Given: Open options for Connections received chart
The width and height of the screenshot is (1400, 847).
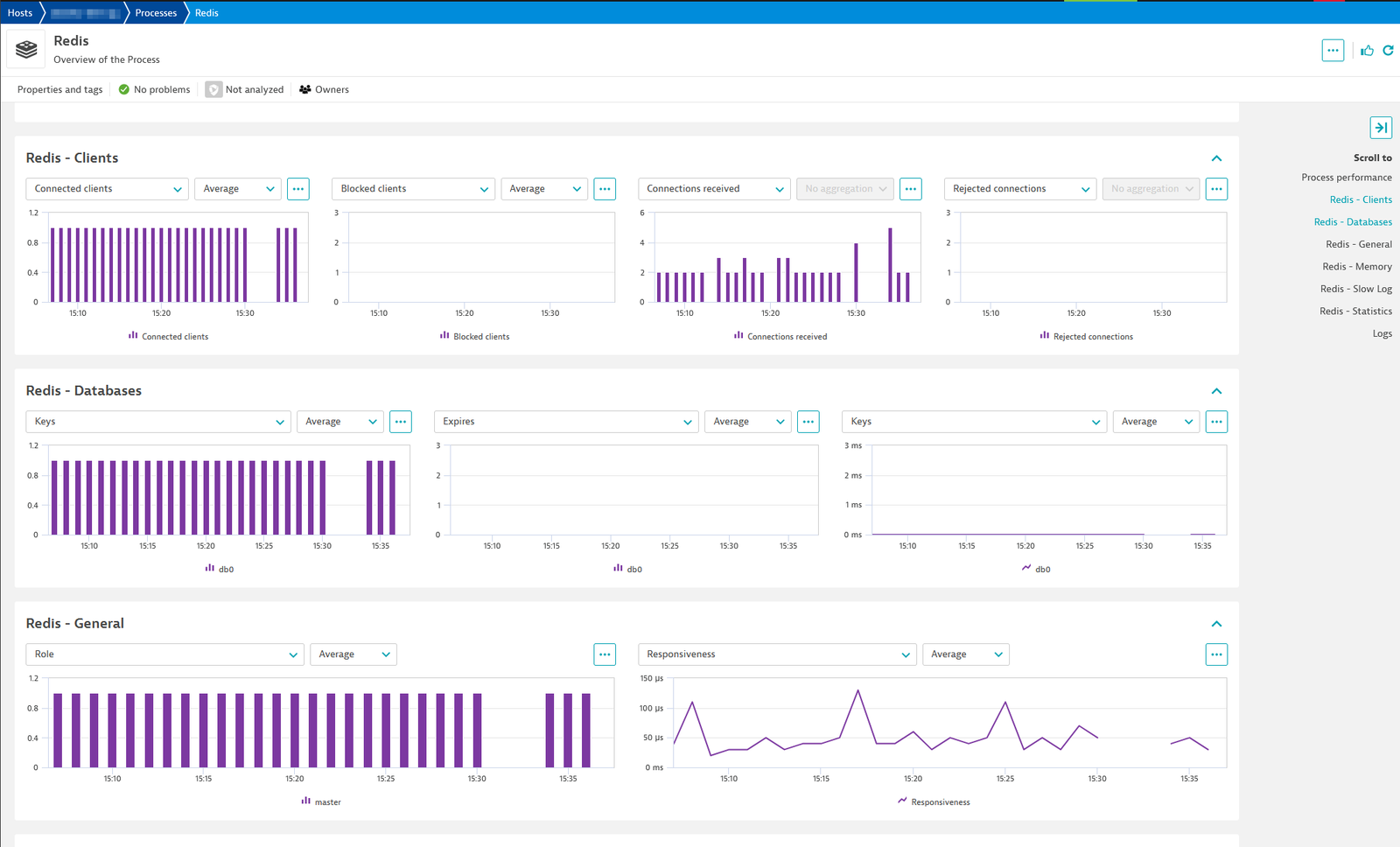Looking at the screenshot, I should [911, 189].
